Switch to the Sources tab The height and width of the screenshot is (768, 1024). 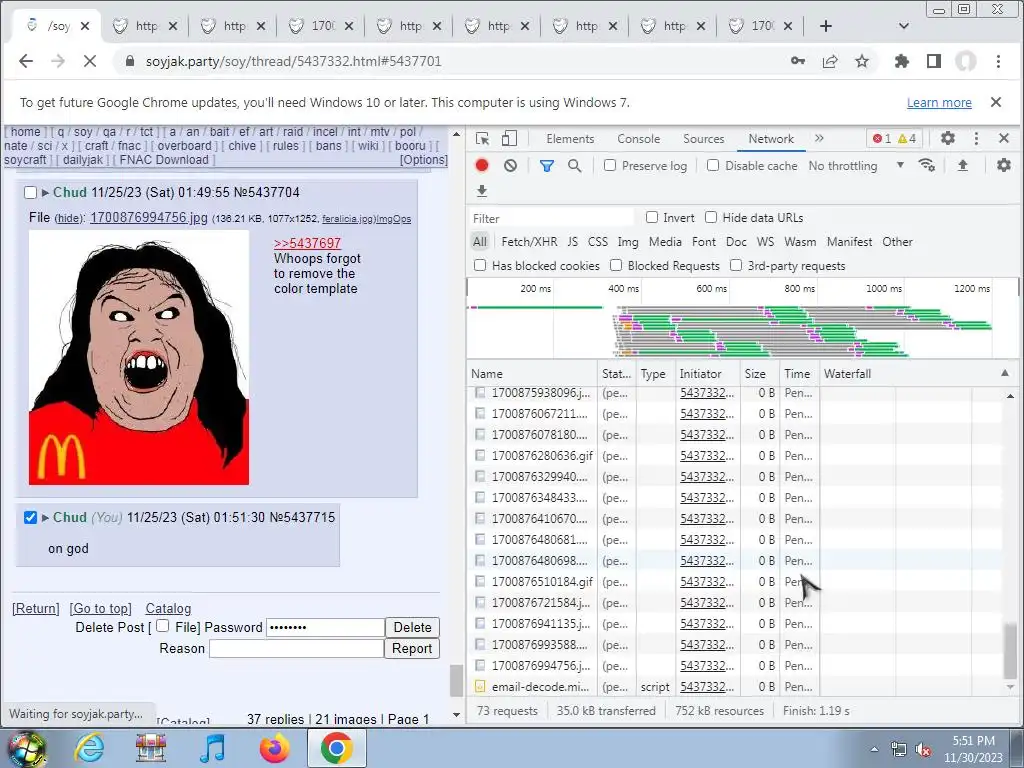(x=703, y=138)
